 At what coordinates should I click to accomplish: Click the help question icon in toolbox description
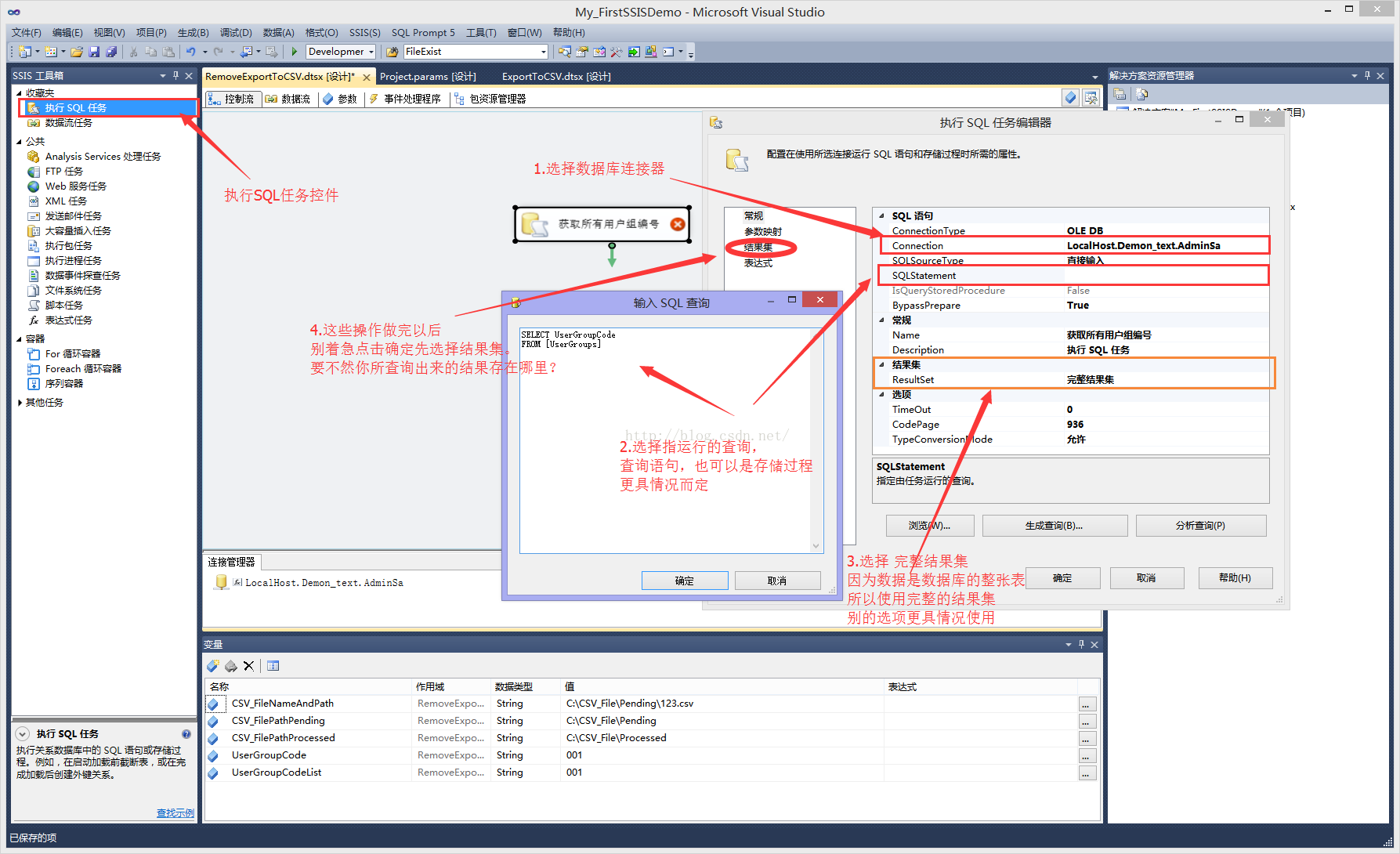tap(186, 734)
